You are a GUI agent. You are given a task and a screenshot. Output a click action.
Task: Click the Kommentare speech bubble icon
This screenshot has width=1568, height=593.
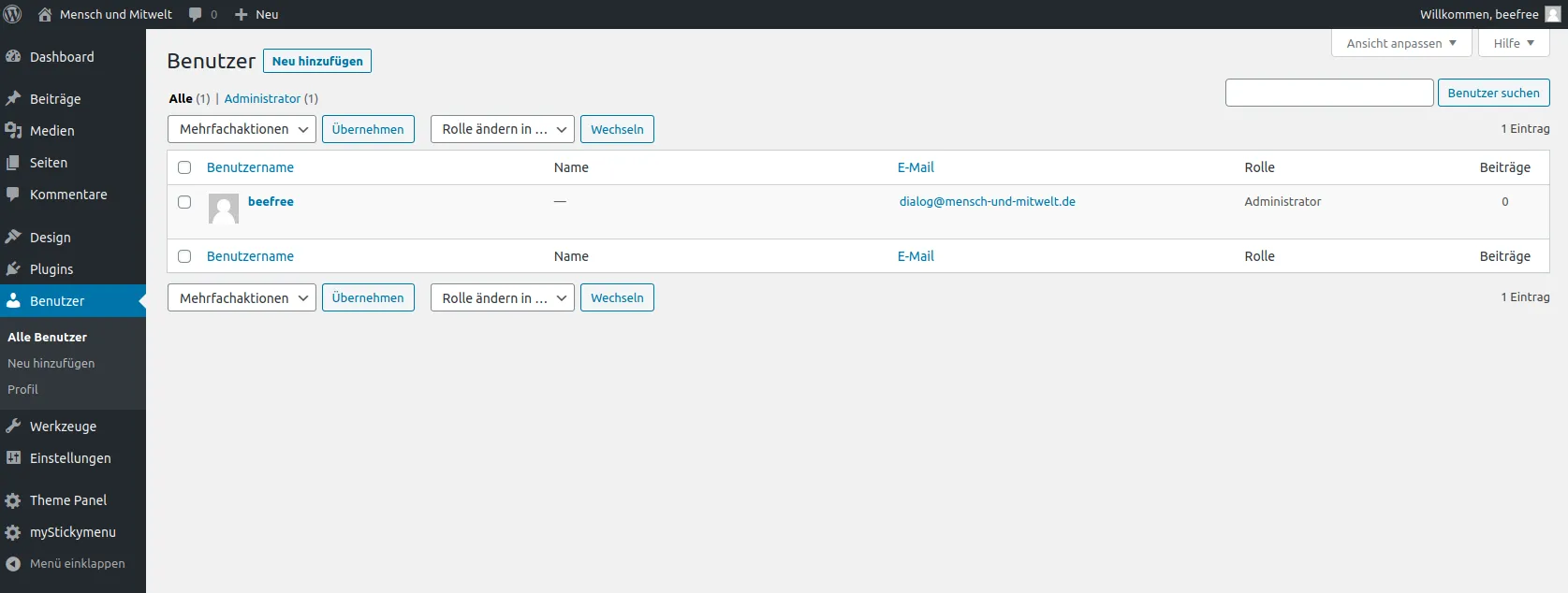(13, 195)
